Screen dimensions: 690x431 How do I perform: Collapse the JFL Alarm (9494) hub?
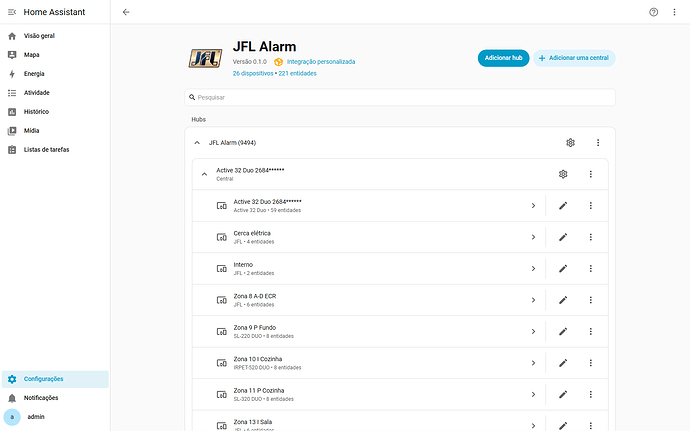197,143
